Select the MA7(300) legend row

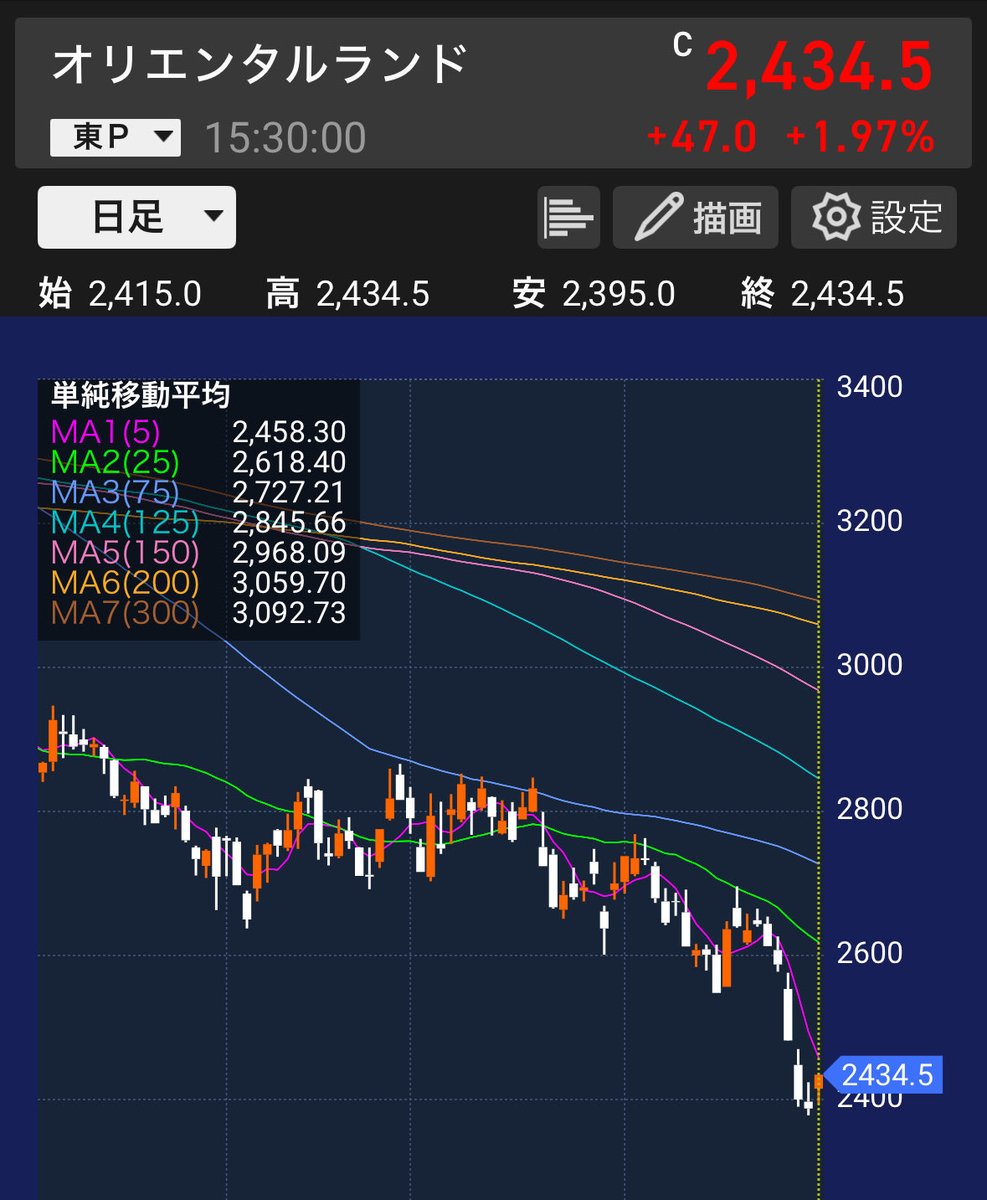point(198,612)
